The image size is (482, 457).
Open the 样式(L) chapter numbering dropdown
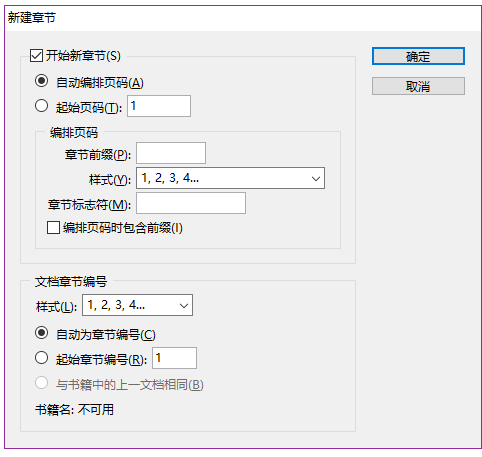pos(137,305)
